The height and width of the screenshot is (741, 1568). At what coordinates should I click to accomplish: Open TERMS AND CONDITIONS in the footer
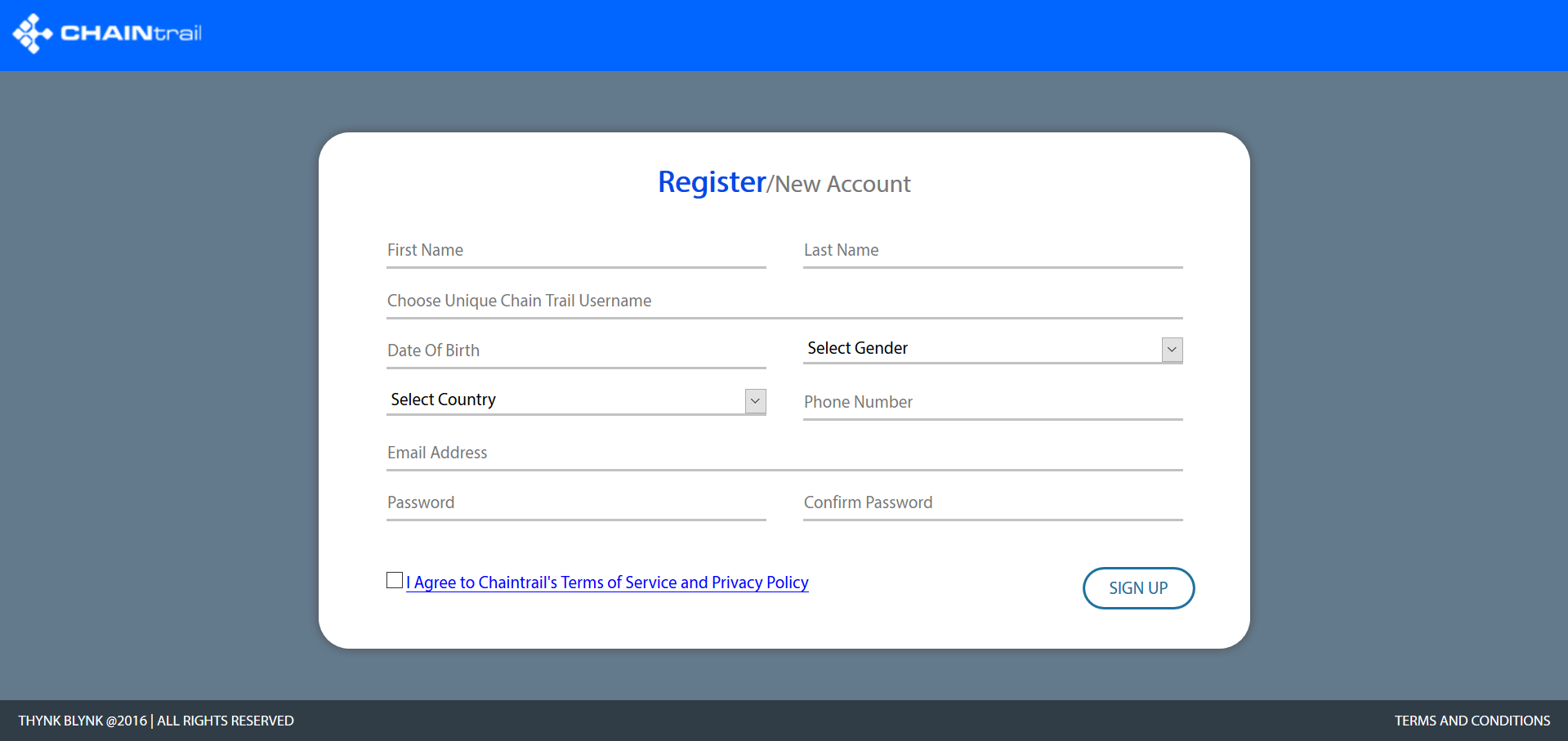click(x=1472, y=721)
